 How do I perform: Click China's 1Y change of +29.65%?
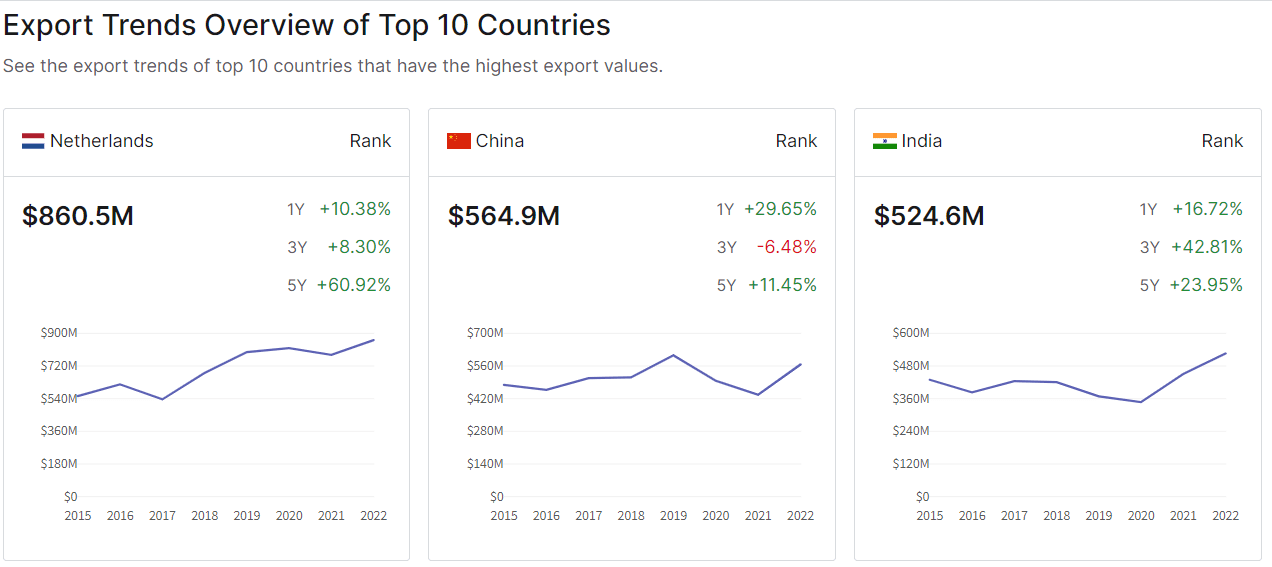(x=780, y=209)
